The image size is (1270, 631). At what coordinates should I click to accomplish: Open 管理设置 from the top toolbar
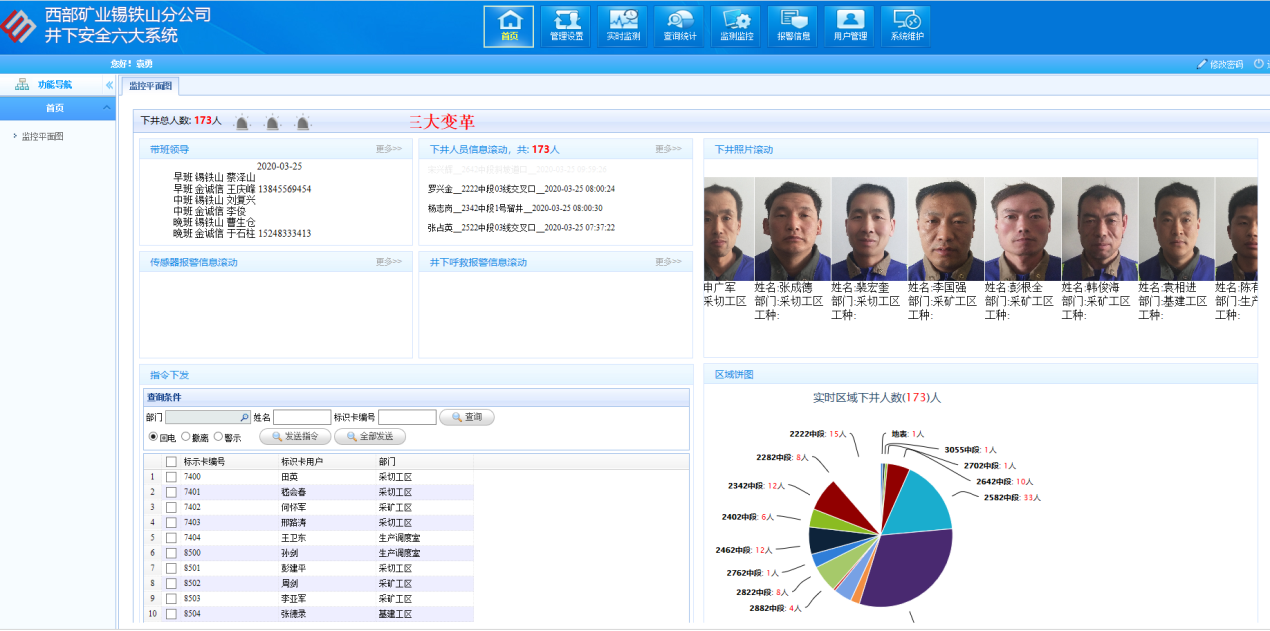(566, 26)
